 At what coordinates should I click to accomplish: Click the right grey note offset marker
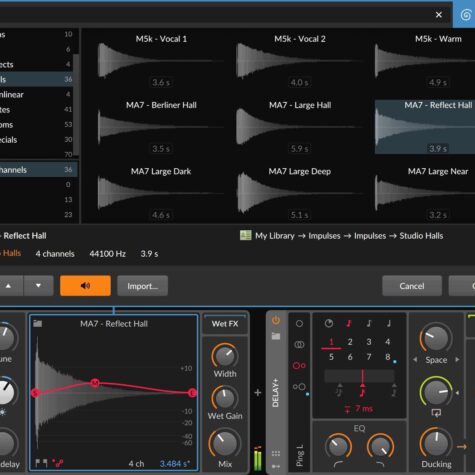pyautogui.click(x=394, y=390)
